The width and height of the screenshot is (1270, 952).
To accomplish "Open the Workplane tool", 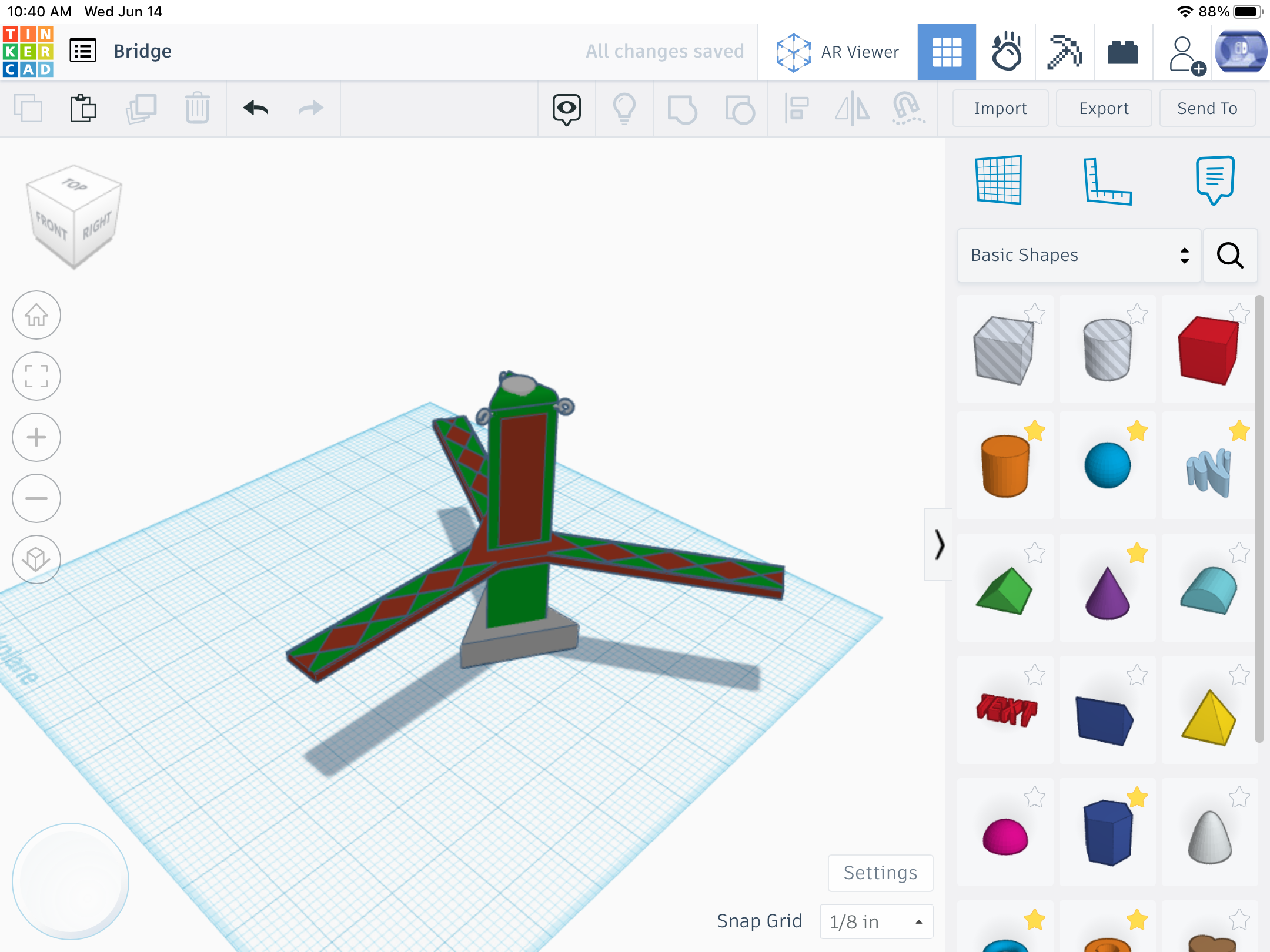I will pyautogui.click(x=998, y=180).
